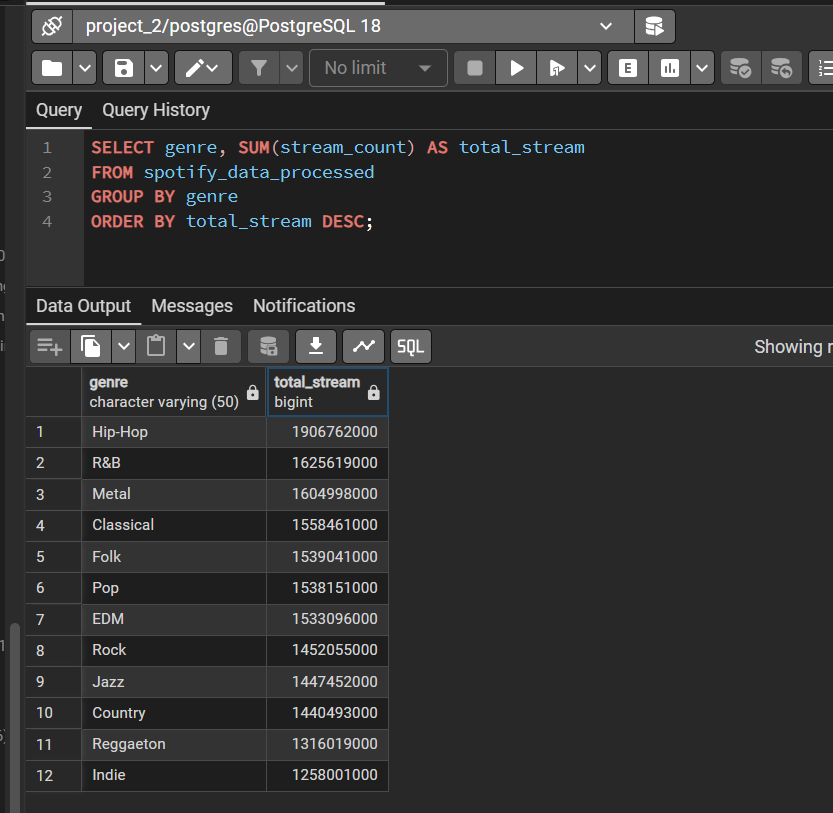Viewport: 833px width, 813px height.
Task: Expand the copy options dropdown arrow
Action: pyautogui.click(x=124, y=346)
